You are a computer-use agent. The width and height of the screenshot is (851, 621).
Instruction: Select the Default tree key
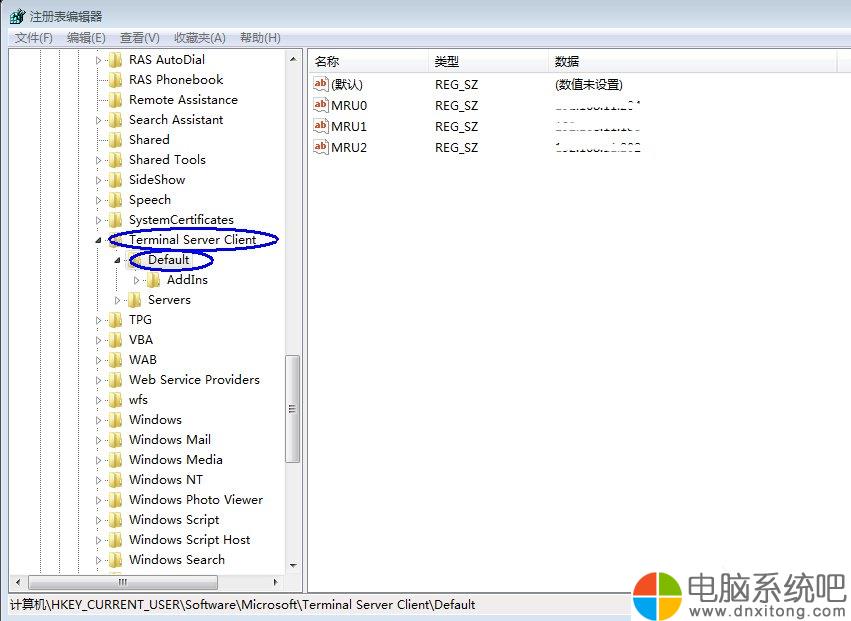pos(168,260)
